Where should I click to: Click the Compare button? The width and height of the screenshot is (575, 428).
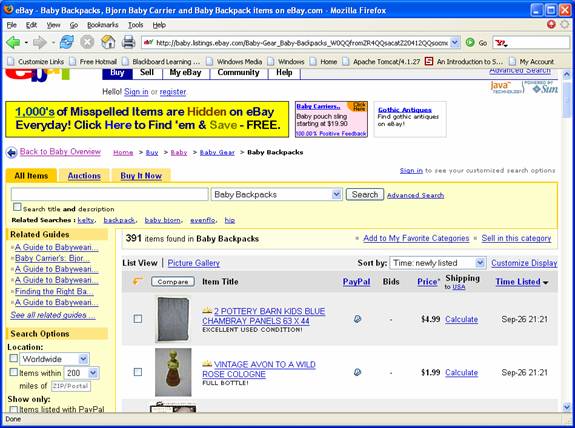173,281
